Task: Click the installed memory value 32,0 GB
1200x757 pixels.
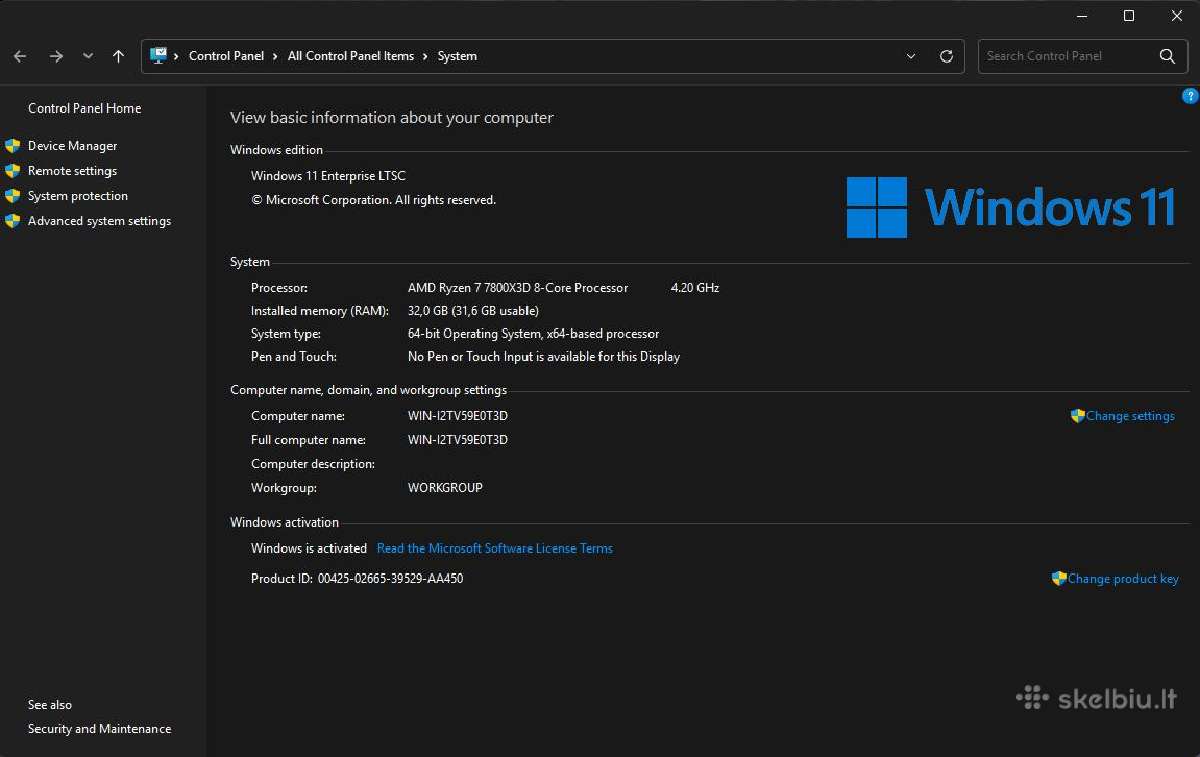Action: tap(473, 311)
